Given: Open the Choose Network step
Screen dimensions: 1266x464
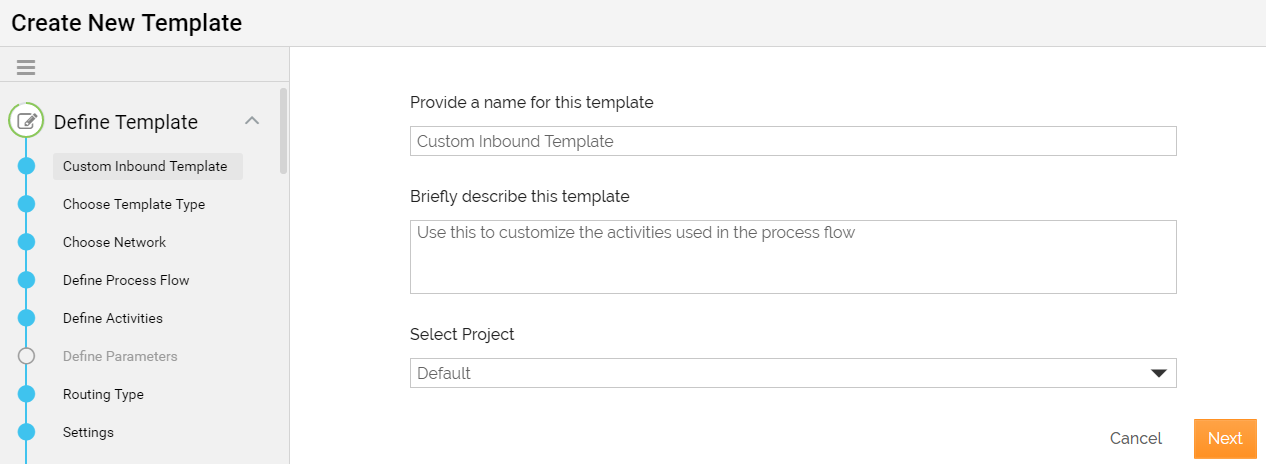Looking at the screenshot, I should (x=114, y=242).
